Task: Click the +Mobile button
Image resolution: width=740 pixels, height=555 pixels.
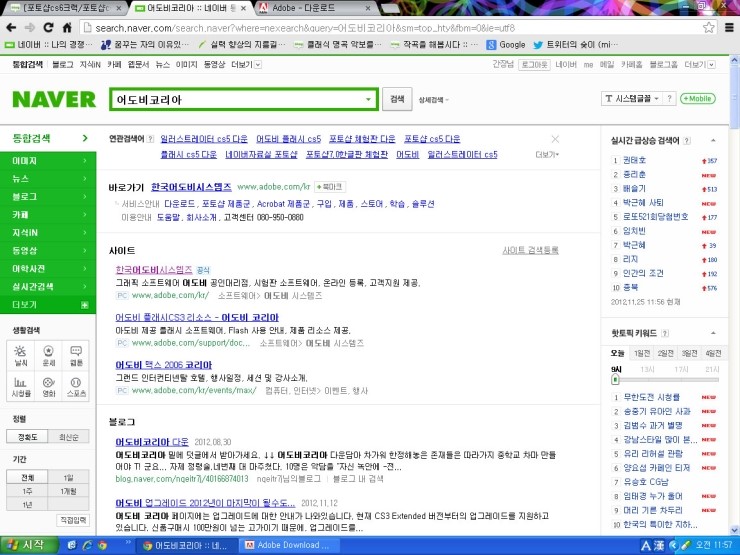Action: 698,99
